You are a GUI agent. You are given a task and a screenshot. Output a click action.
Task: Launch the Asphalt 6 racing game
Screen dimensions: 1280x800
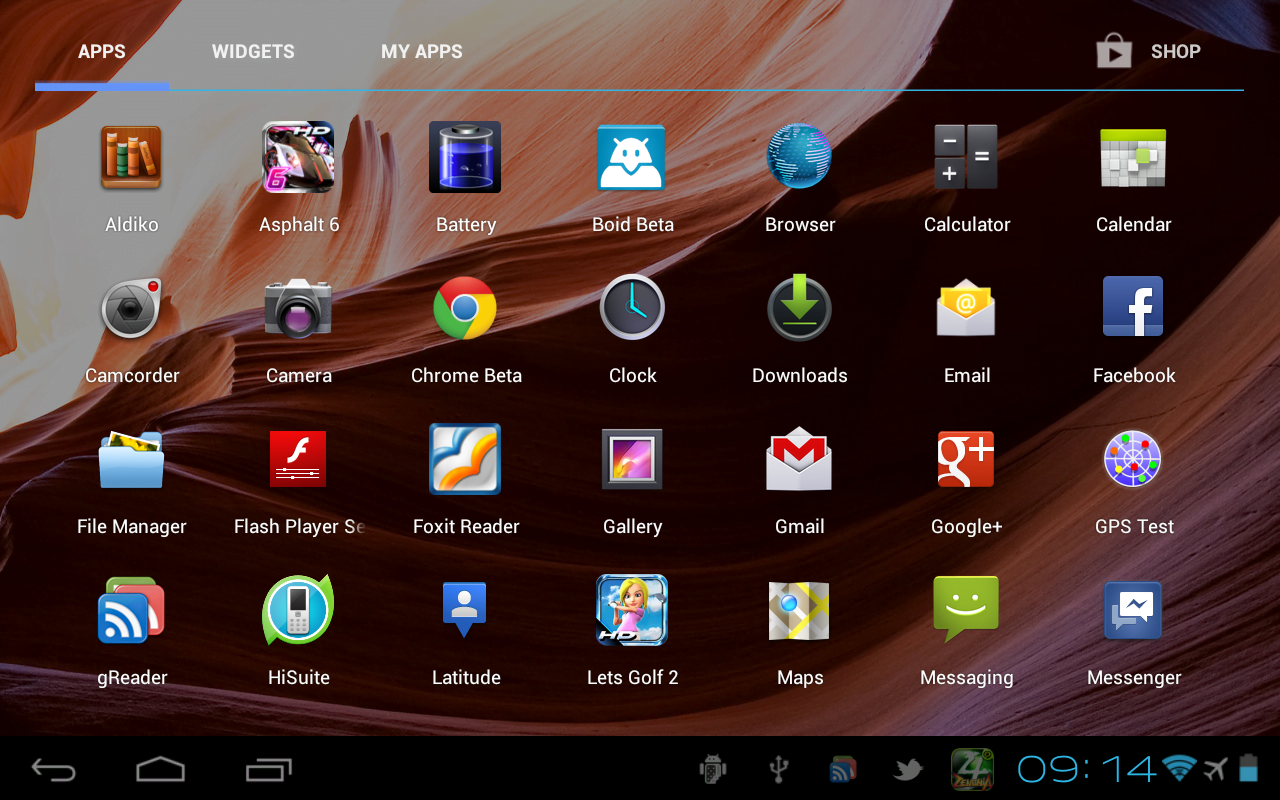coord(298,158)
